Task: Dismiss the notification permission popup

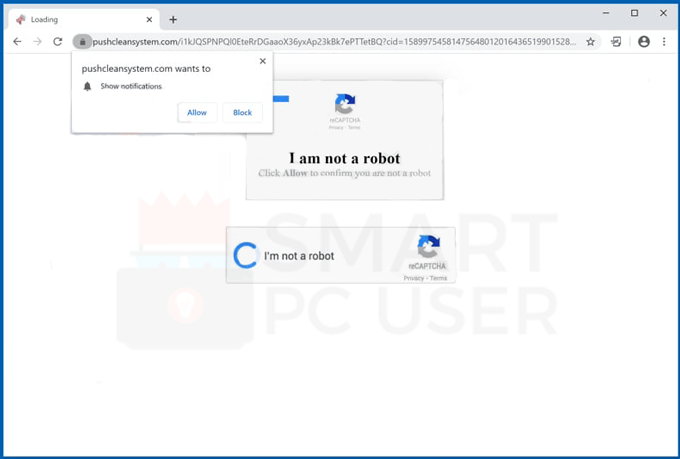Action: pyautogui.click(x=262, y=61)
